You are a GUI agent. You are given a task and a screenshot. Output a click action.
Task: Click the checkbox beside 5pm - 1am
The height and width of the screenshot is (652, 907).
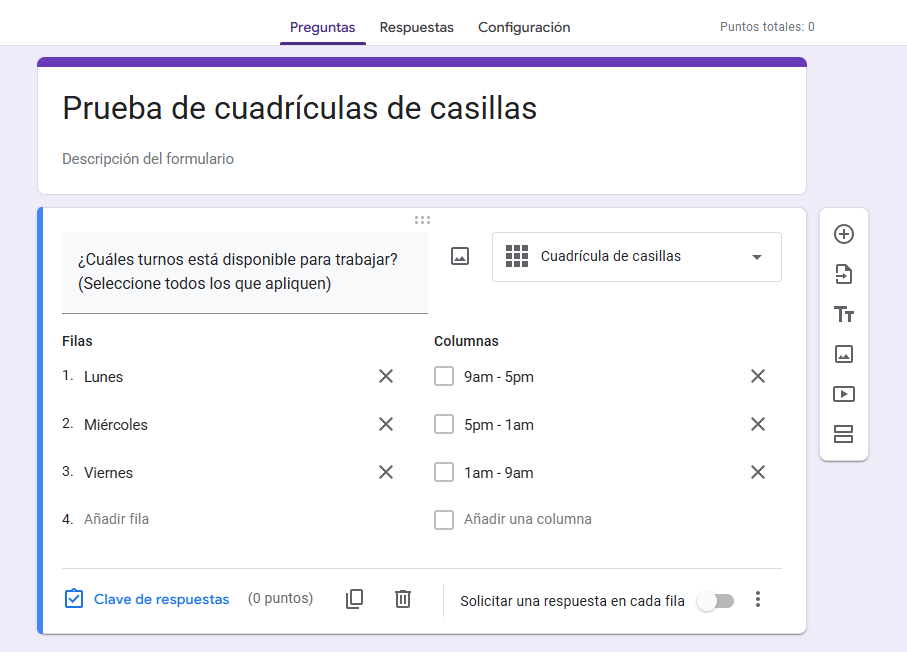(x=444, y=425)
